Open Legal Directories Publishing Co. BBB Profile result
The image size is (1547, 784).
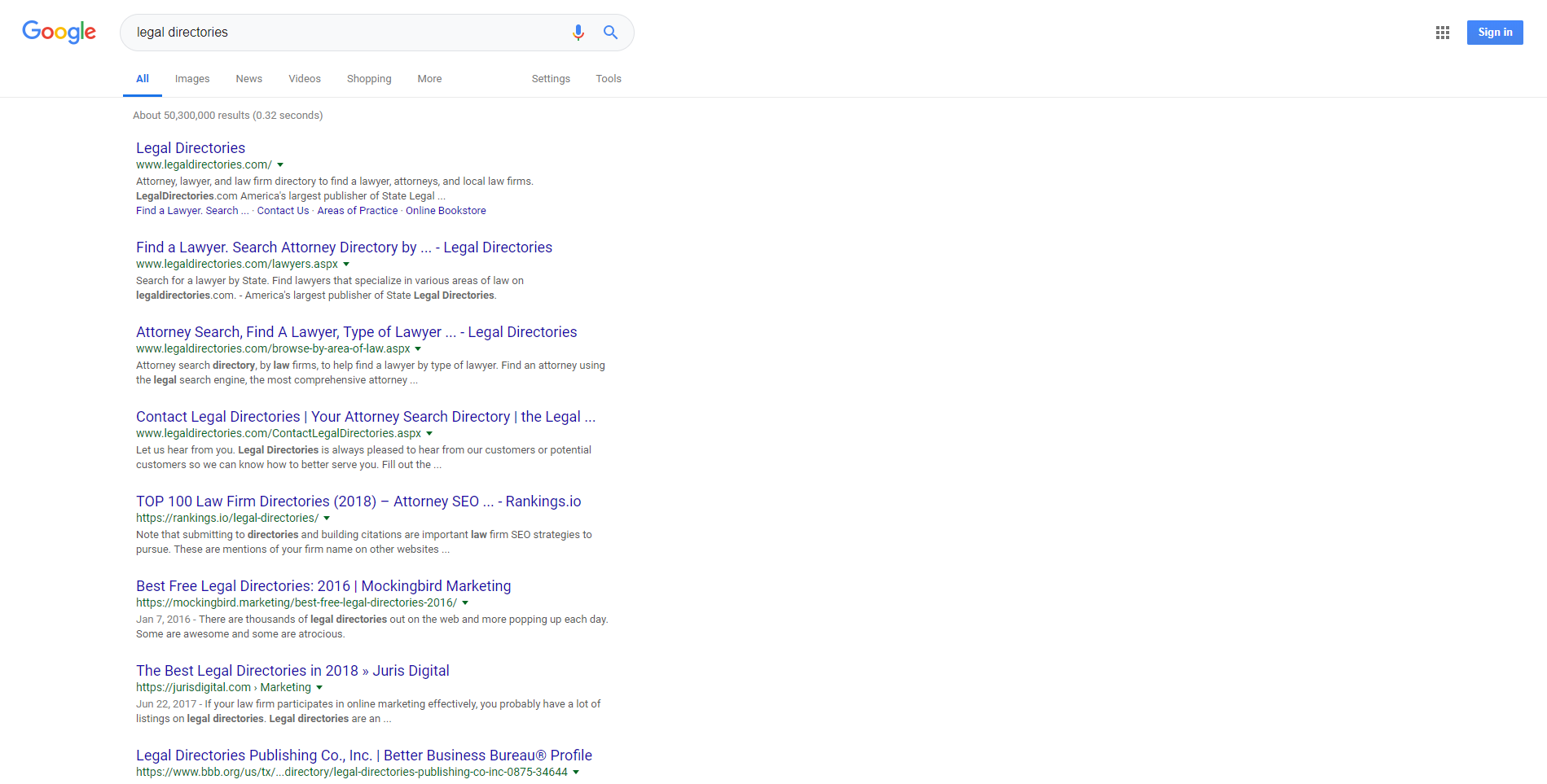coord(364,756)
